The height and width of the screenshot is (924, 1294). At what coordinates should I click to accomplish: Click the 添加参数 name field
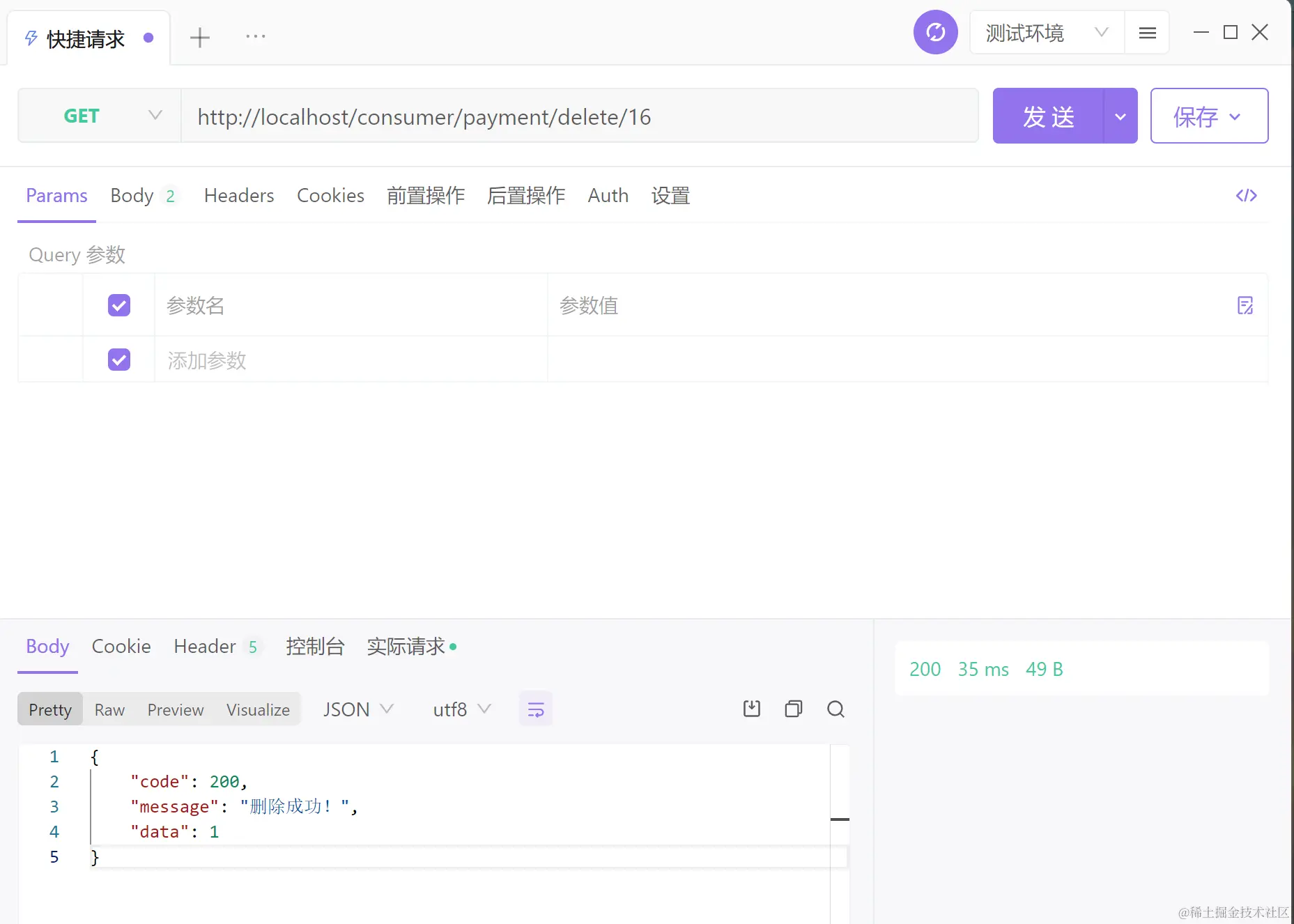pos(351,360)
